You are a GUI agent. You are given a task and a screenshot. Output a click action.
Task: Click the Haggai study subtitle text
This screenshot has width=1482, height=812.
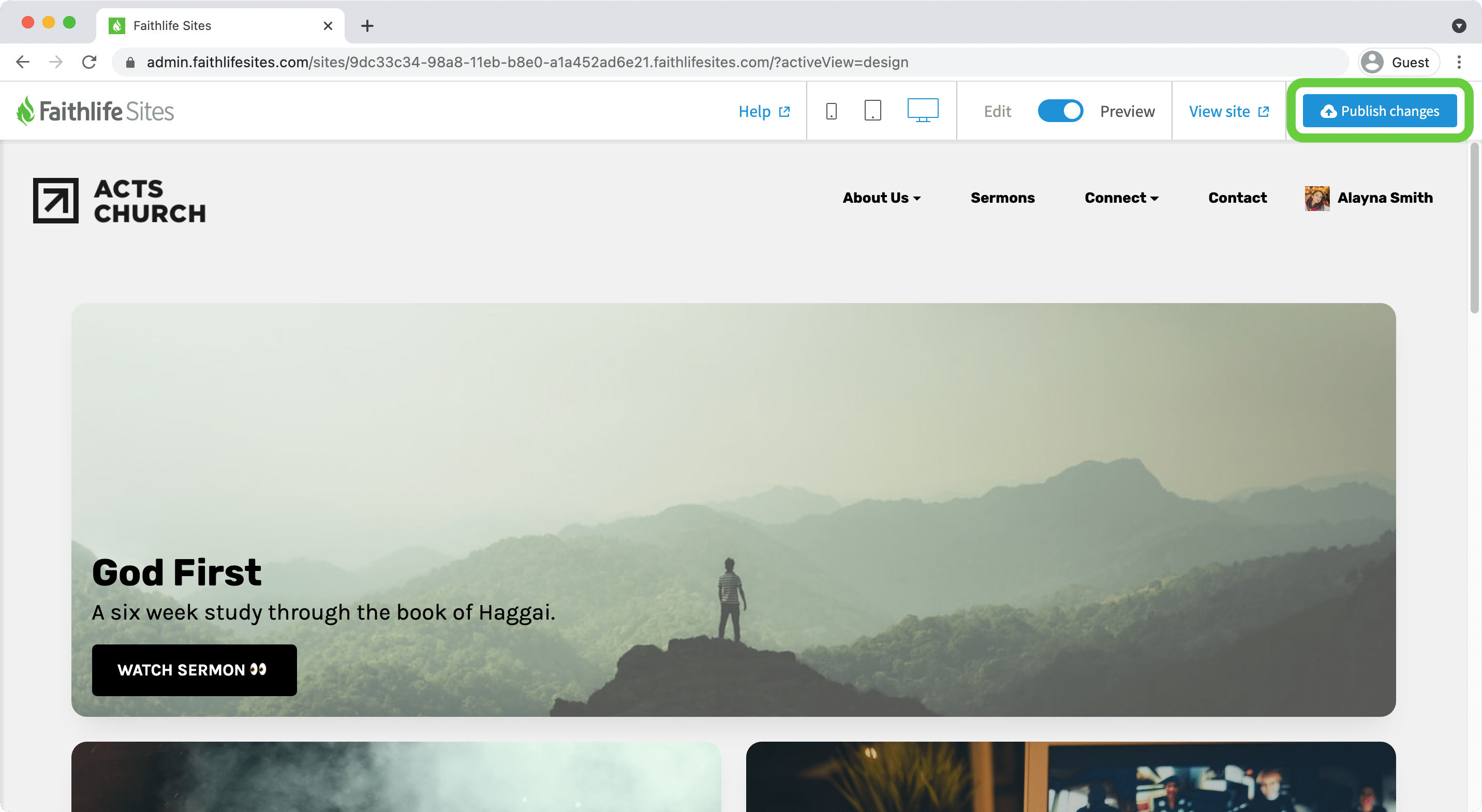click(x=323, y=612)
